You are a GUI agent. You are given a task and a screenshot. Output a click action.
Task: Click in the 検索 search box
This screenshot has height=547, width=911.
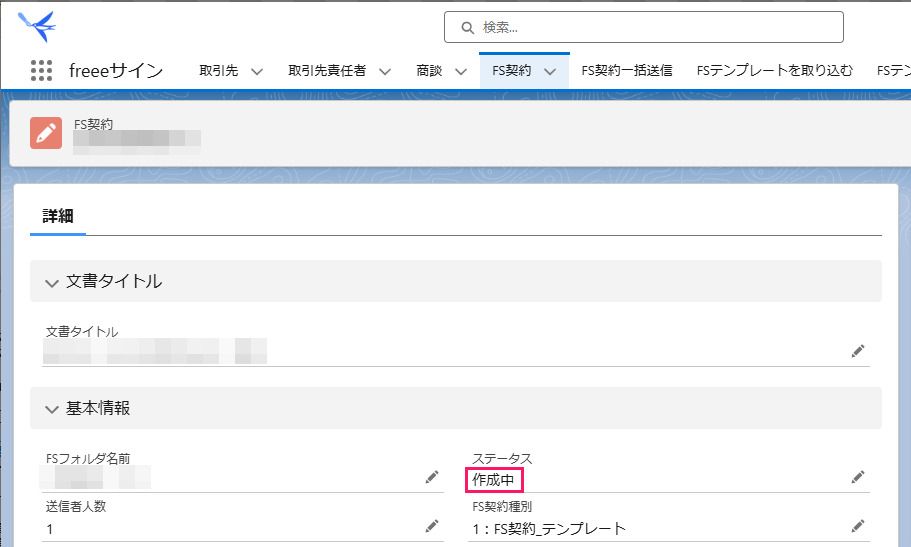[x=644, y=27]
